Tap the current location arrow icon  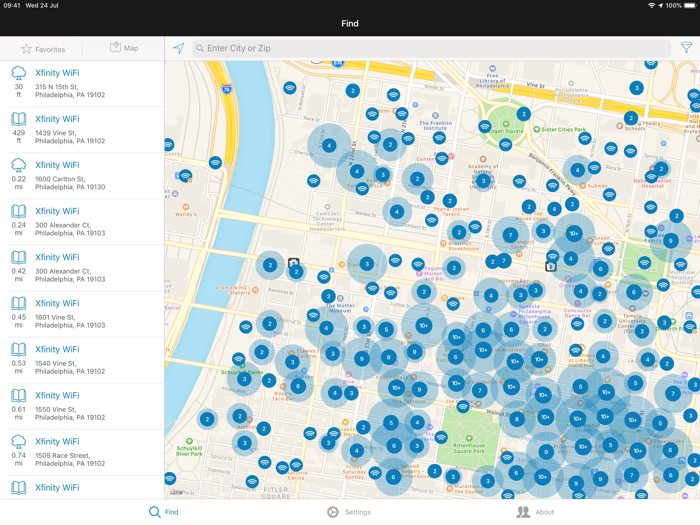click(x=179, y=48)
